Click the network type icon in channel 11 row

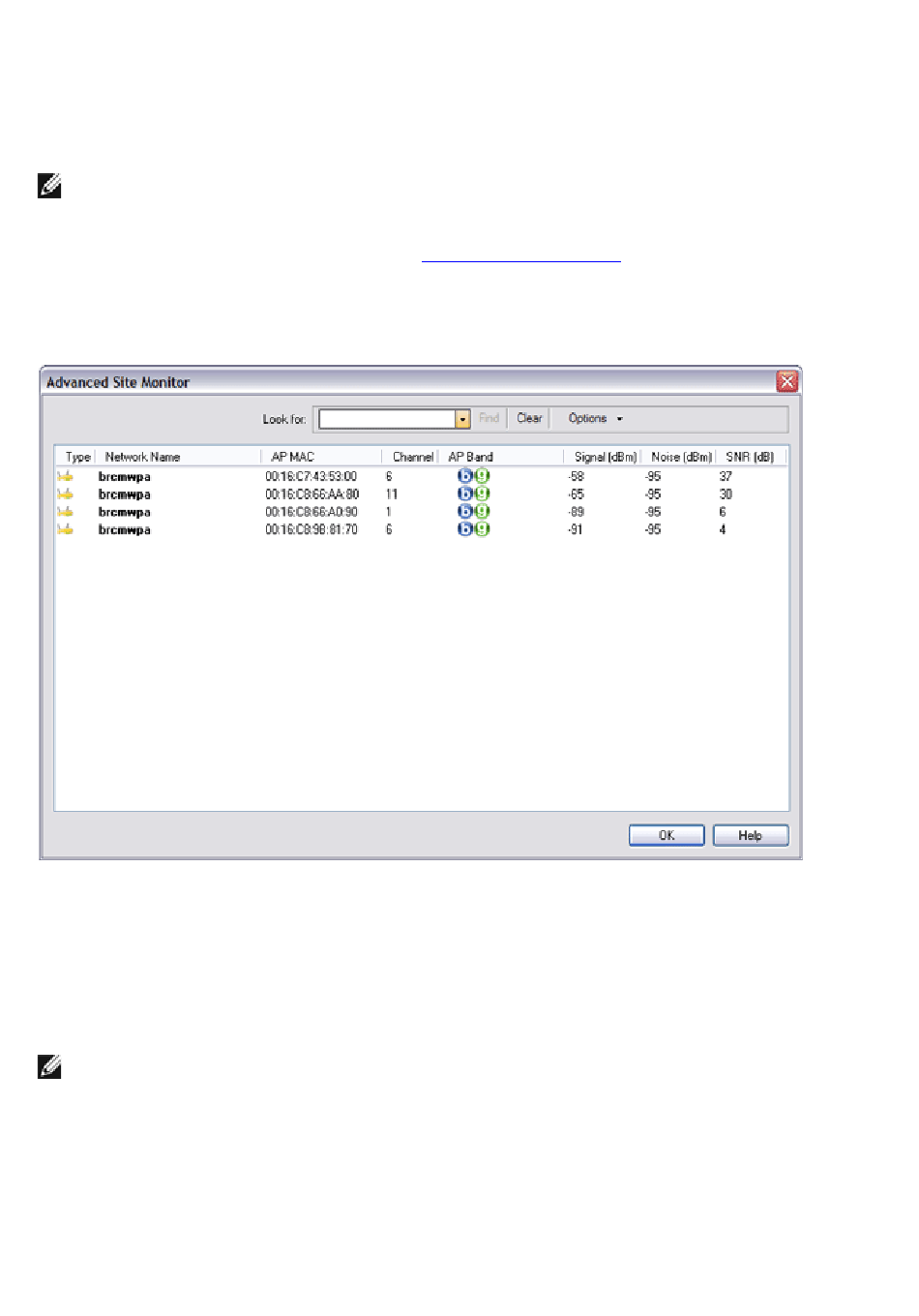point(65,494)
